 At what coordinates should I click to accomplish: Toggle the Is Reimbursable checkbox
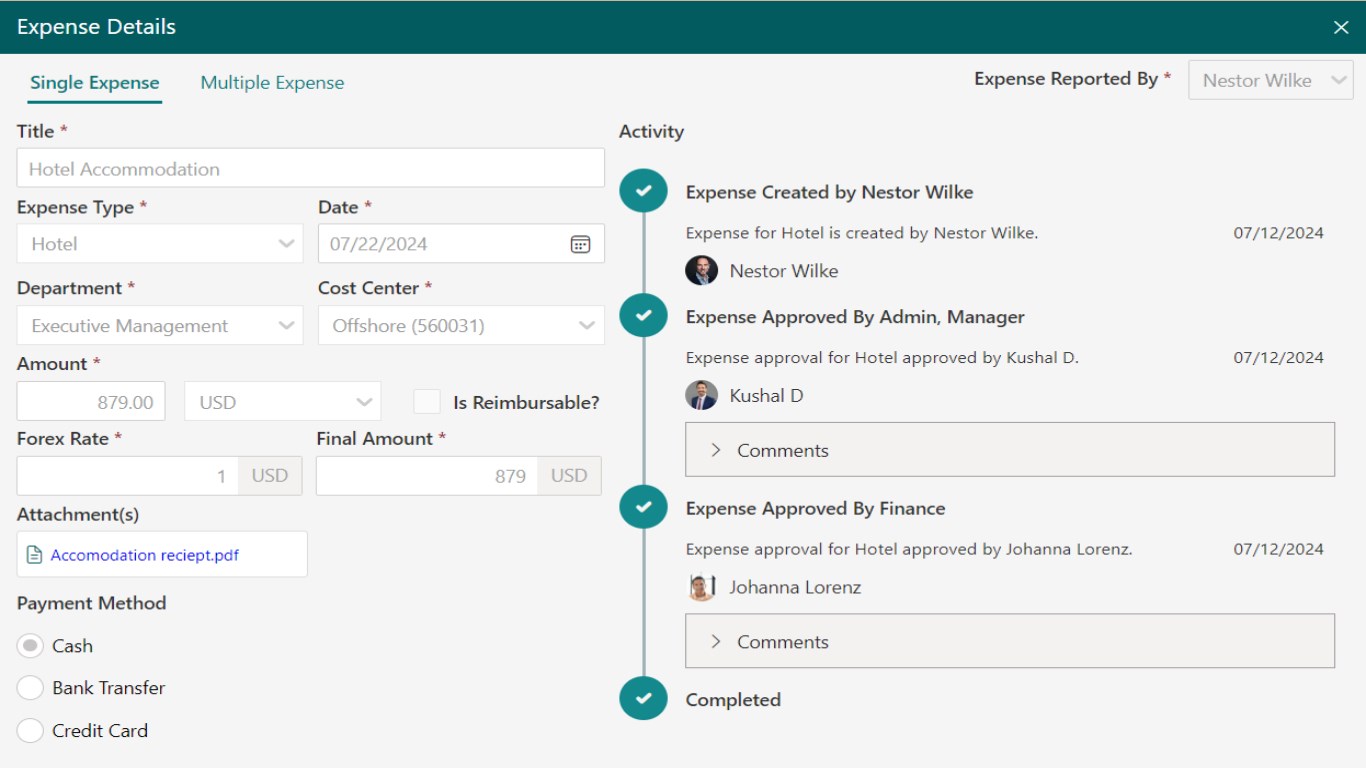(x=427, y=402)
